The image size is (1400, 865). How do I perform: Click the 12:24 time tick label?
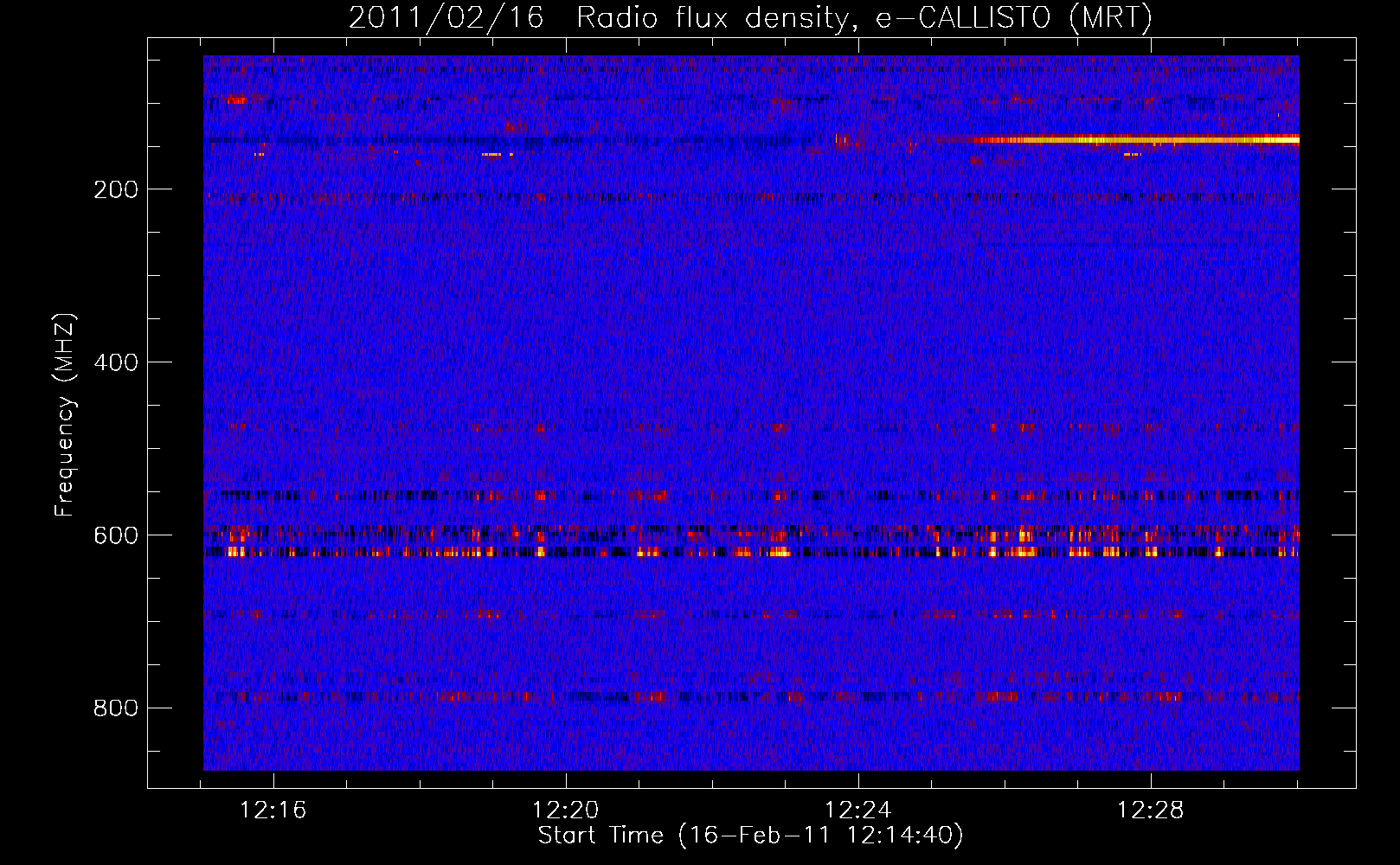coord(858,811)
